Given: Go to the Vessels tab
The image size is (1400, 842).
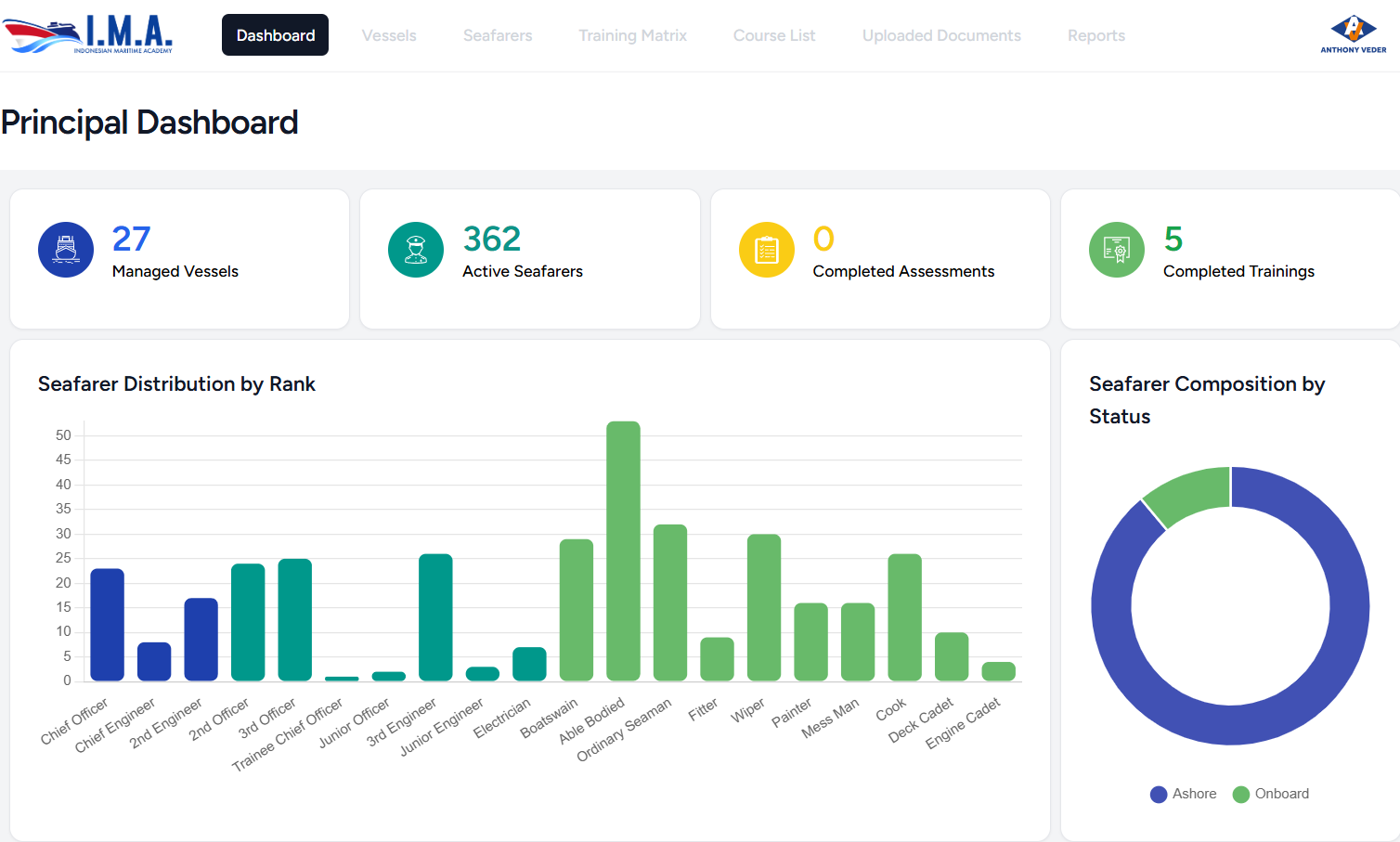Looking at the screenshot, I should point(389,35).
